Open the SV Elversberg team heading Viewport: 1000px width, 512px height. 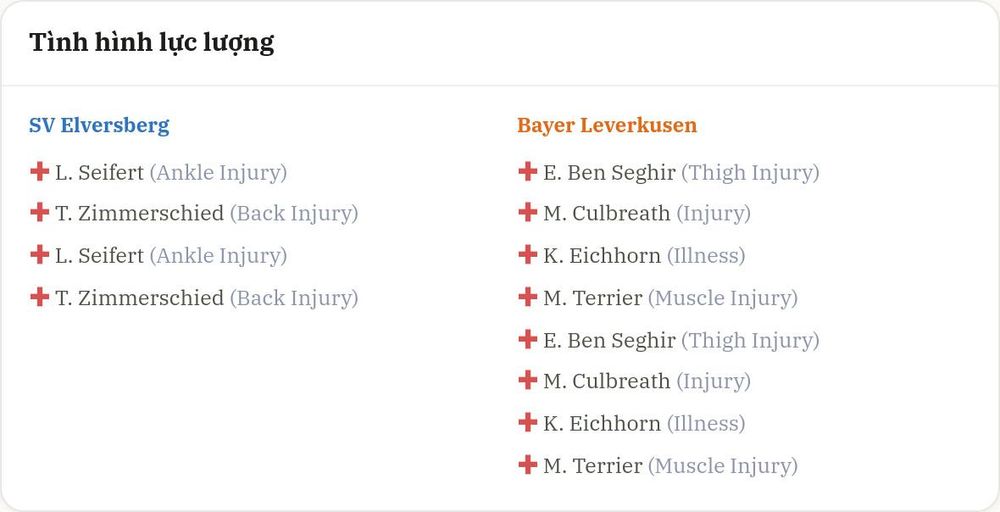pyautogui.click(x=99, y=125)
